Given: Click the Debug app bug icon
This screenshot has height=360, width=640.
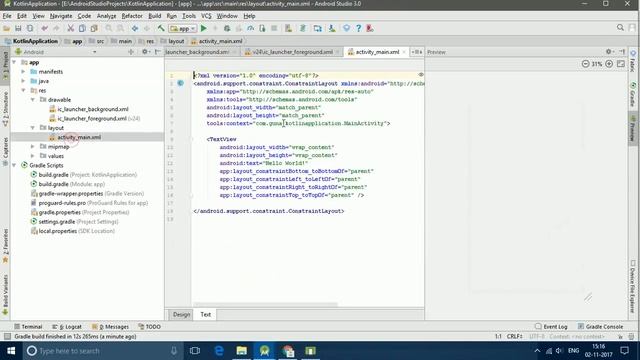Looking at the screenshot, I should pos(227,29).
